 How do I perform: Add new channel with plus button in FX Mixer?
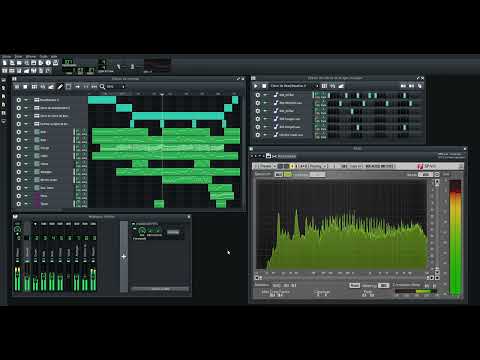tap(124, 256)
